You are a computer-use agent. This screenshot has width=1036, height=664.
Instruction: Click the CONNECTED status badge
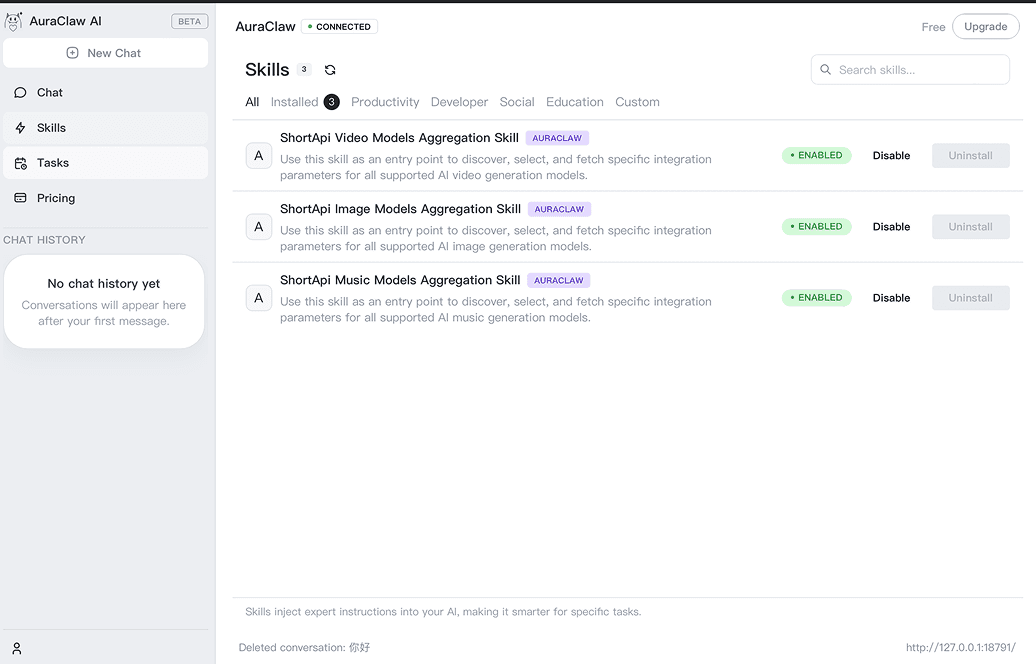pos(340,26)
